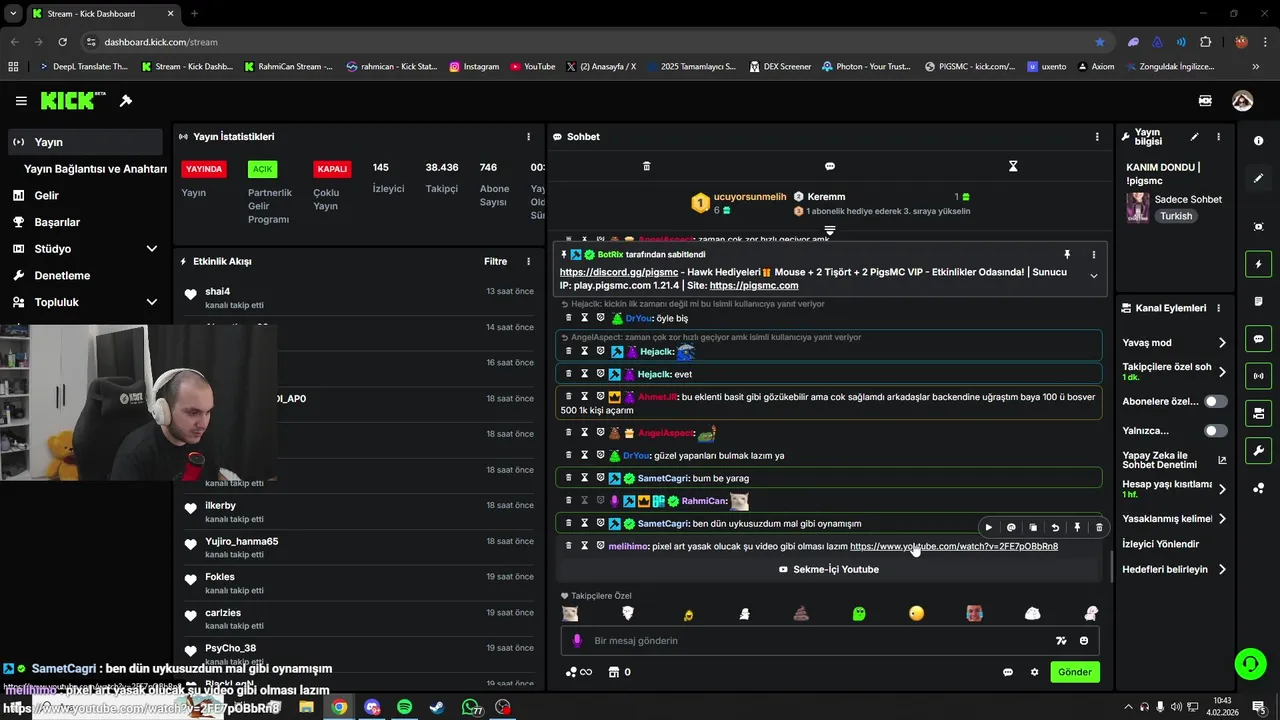Focus the 'Bir mesaj gönderin' input field
Image resolution: width=1280 pixels, height=720 pixels.
(830, 641)
